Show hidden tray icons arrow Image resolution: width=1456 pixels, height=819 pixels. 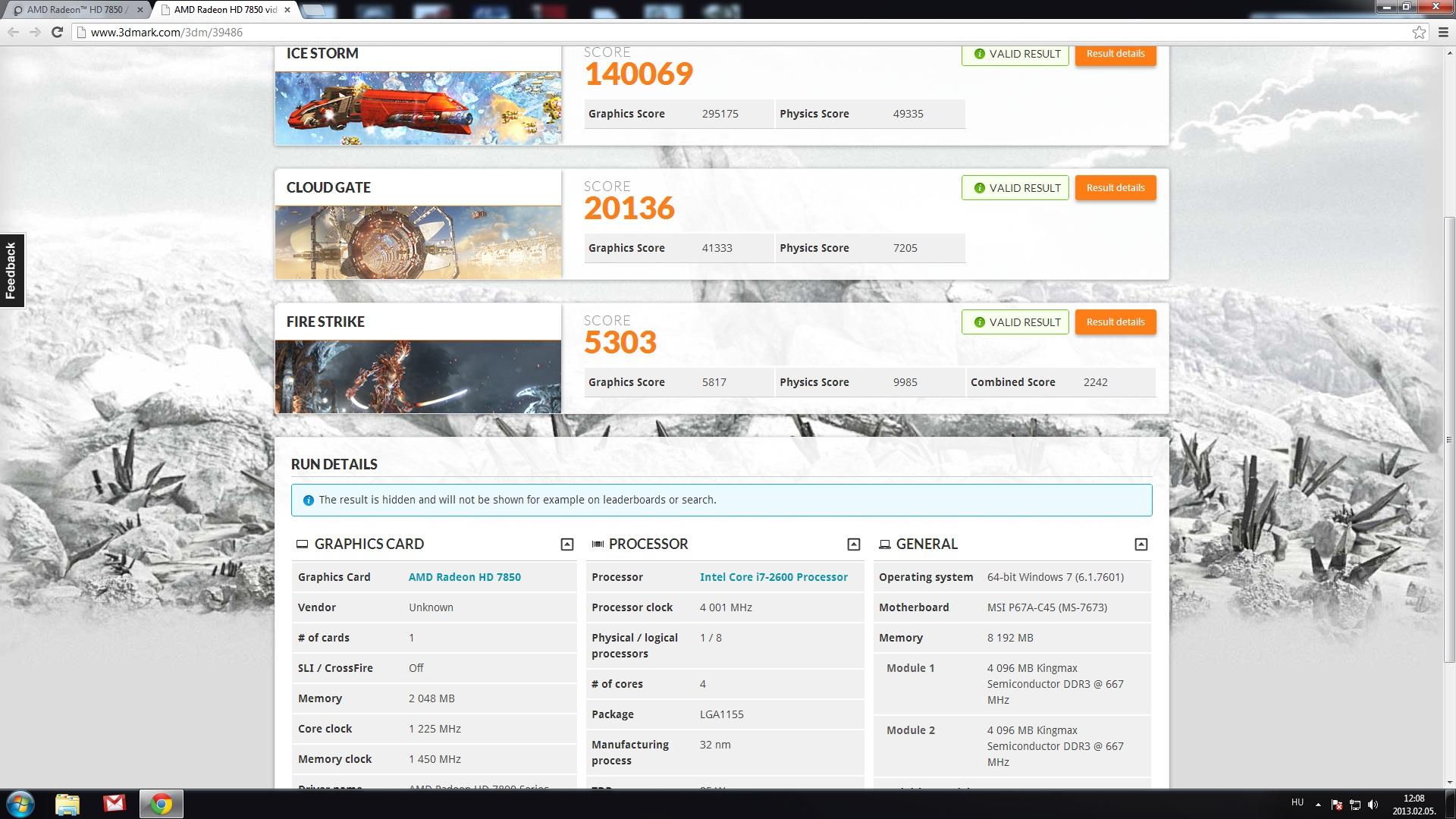tap(1318, 805)
